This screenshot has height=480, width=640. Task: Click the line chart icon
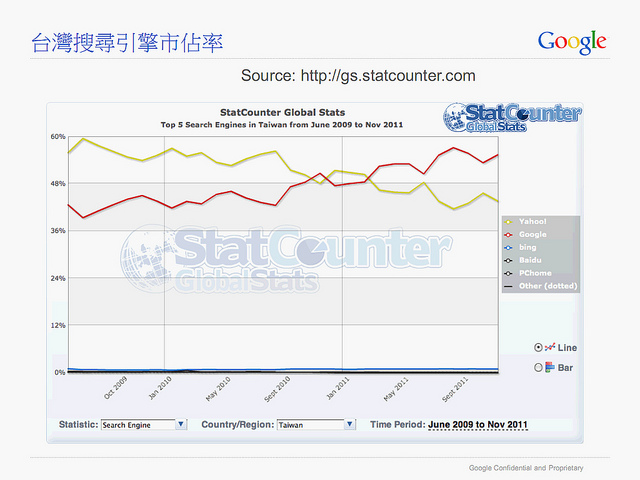tap(550, 346)
